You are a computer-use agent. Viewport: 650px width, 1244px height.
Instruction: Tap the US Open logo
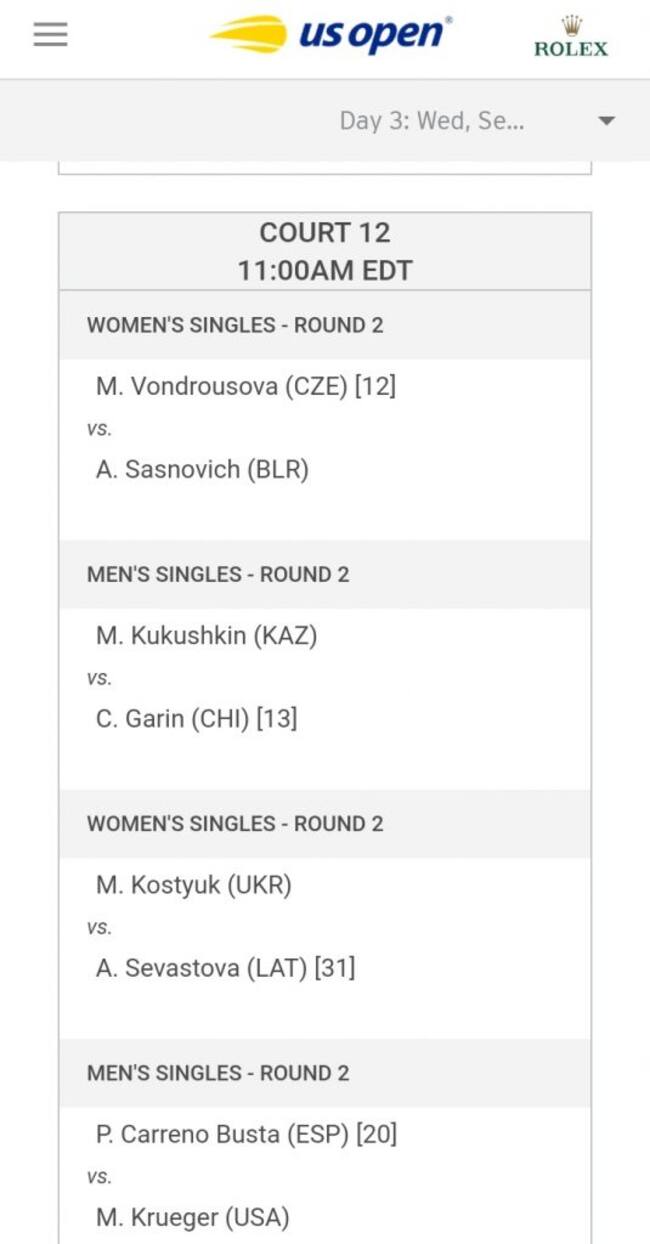(330, 35)
